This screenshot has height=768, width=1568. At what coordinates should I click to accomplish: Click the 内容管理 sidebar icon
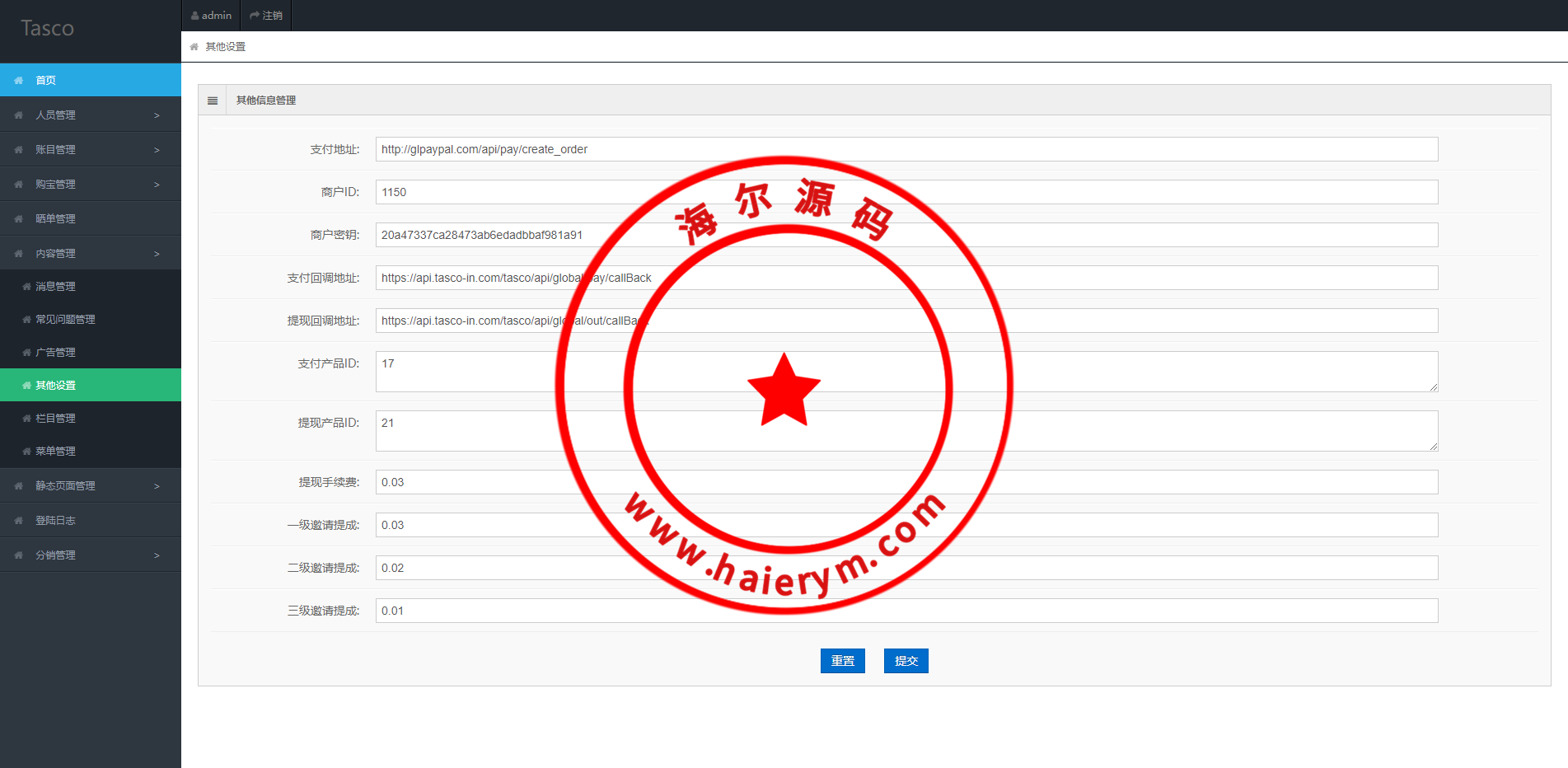[18, 254]
